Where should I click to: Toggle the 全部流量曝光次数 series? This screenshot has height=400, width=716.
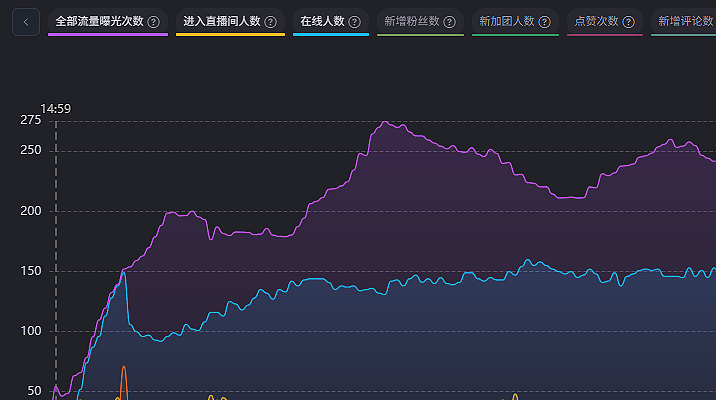click(x=100, y=21)
